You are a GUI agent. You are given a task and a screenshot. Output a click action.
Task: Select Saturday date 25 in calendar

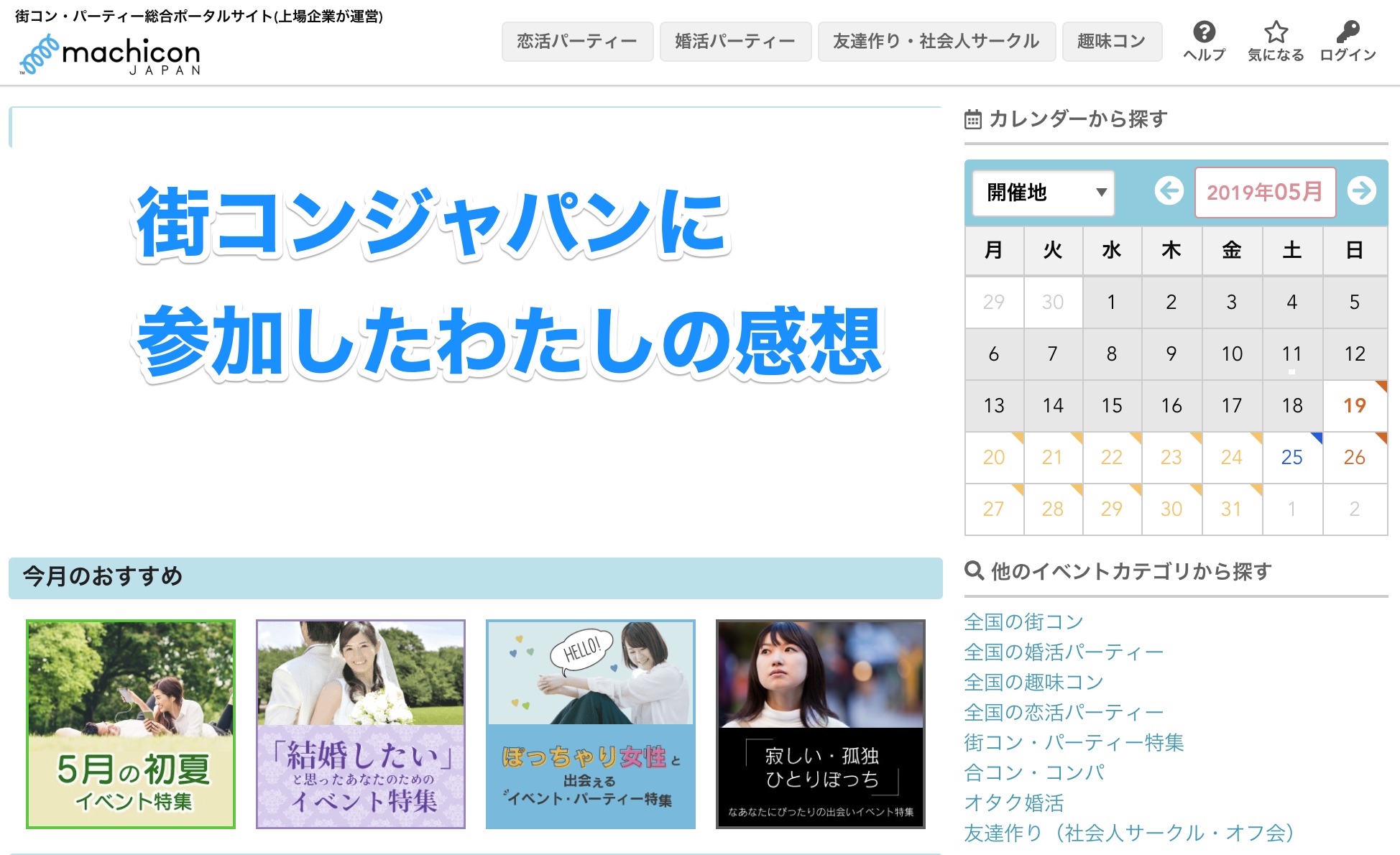click(x=1292, y=458)
